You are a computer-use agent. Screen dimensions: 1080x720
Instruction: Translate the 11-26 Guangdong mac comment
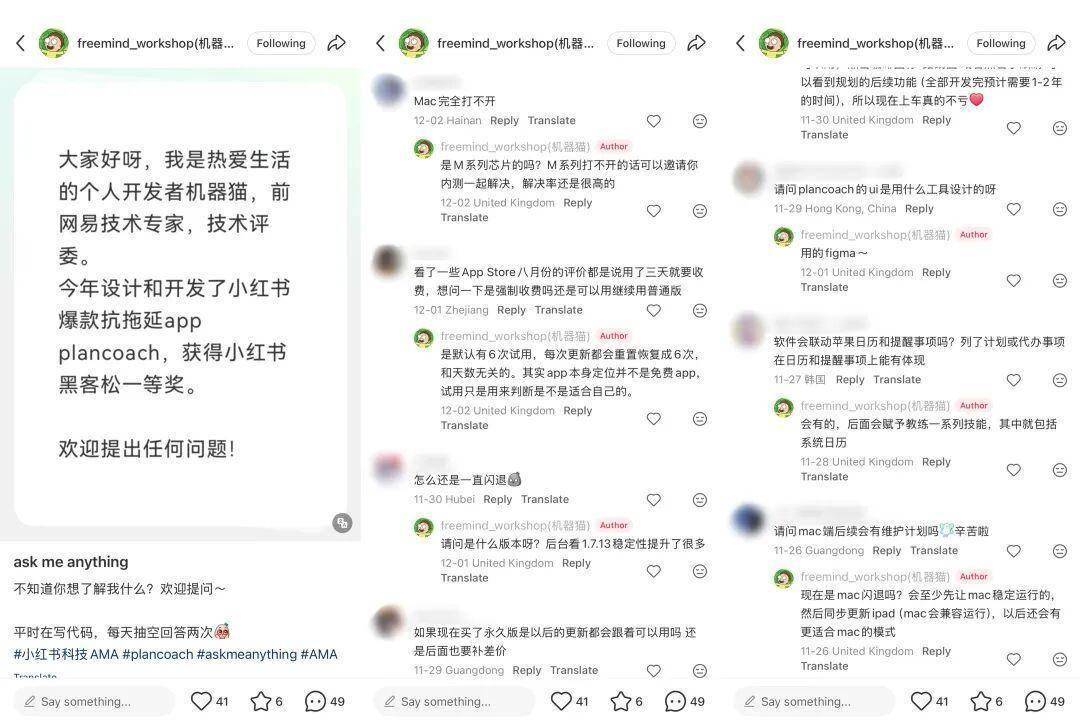coord(934,551)
